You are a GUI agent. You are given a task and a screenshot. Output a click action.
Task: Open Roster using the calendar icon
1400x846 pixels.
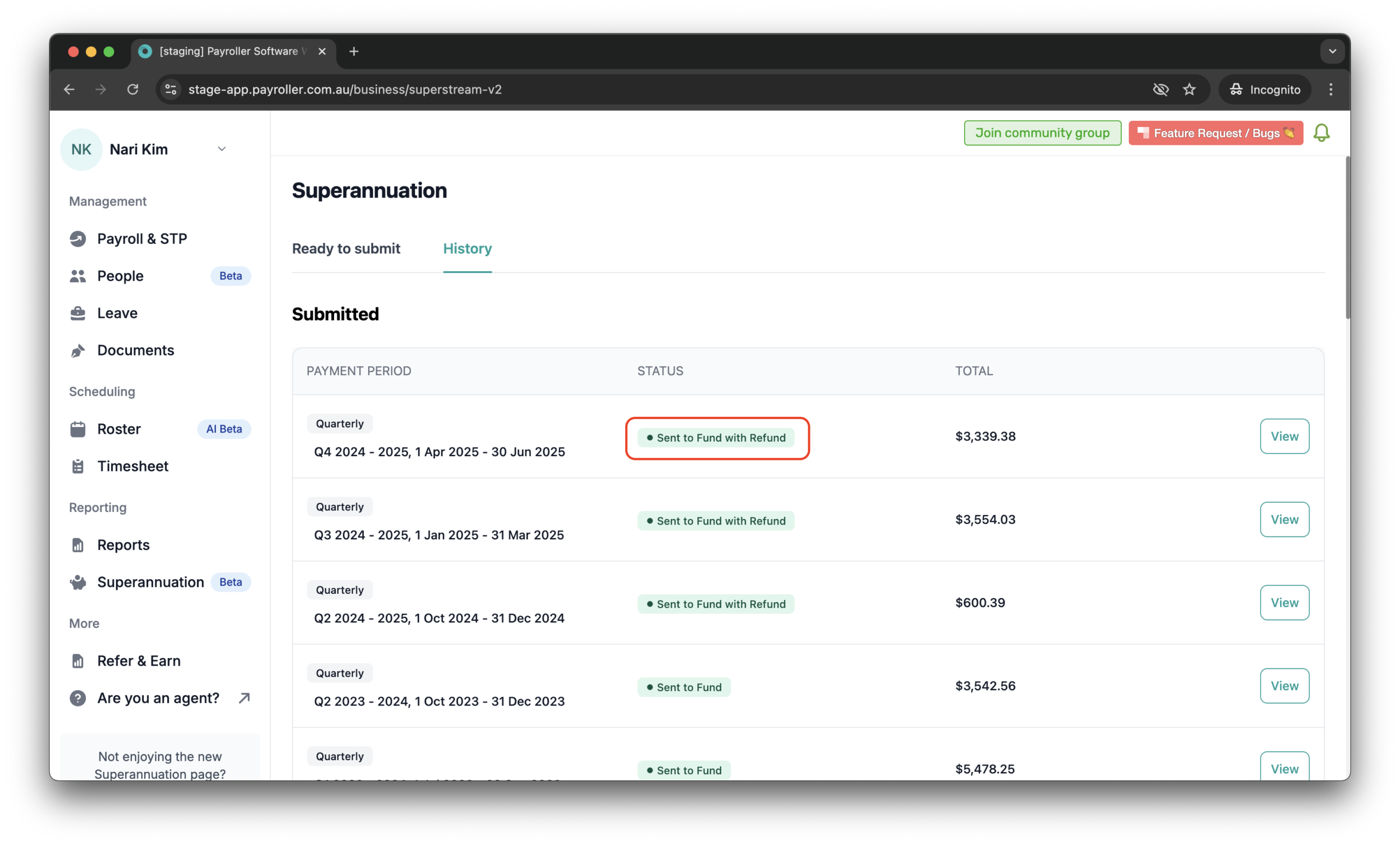(x=78, y=428)
